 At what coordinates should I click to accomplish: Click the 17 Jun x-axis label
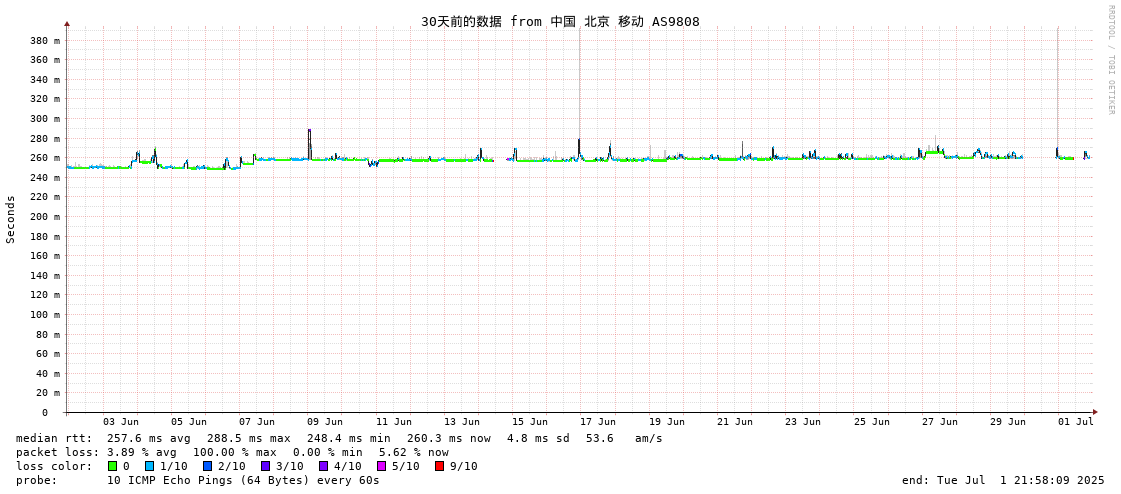(x=598, y=422)
